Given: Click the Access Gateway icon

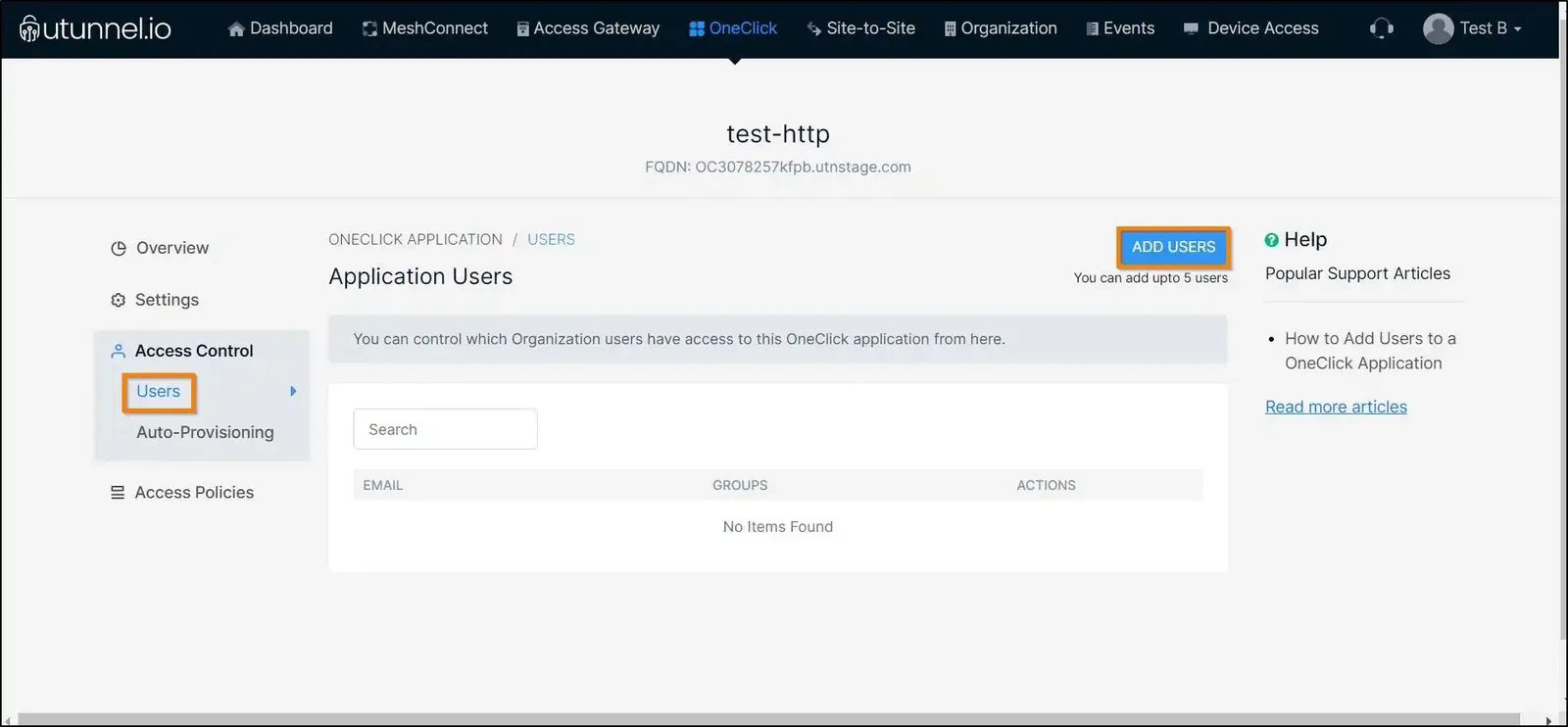Looking at the screenshot, I should (x=522, y=29).
